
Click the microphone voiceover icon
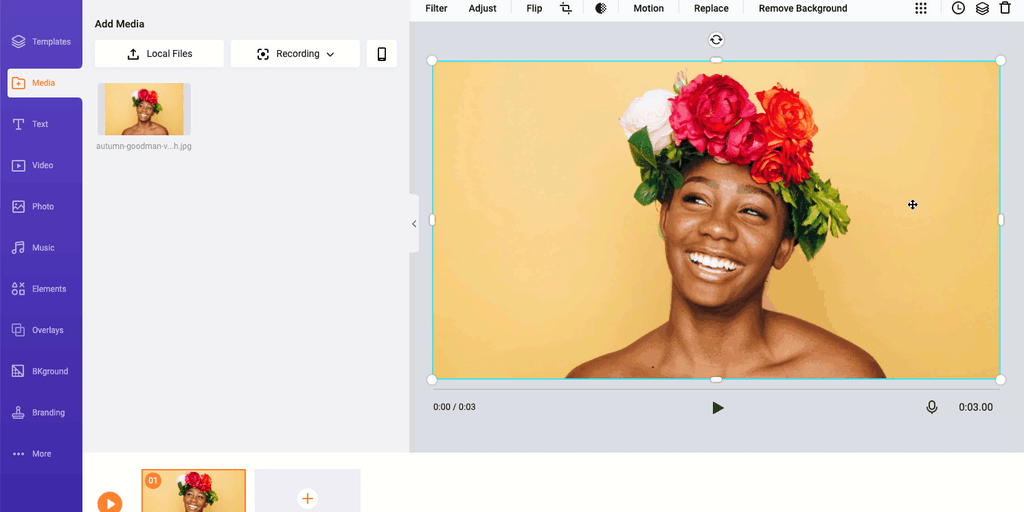point(932,407)
